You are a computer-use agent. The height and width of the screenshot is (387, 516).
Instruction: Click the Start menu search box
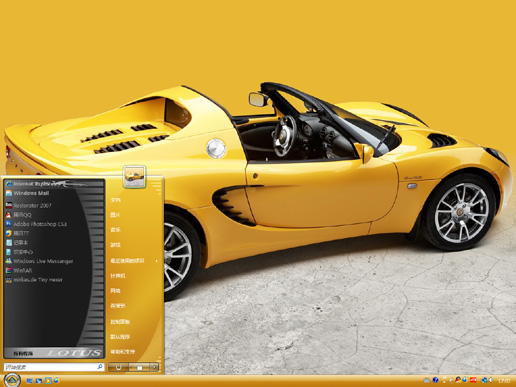pos(54,367)
